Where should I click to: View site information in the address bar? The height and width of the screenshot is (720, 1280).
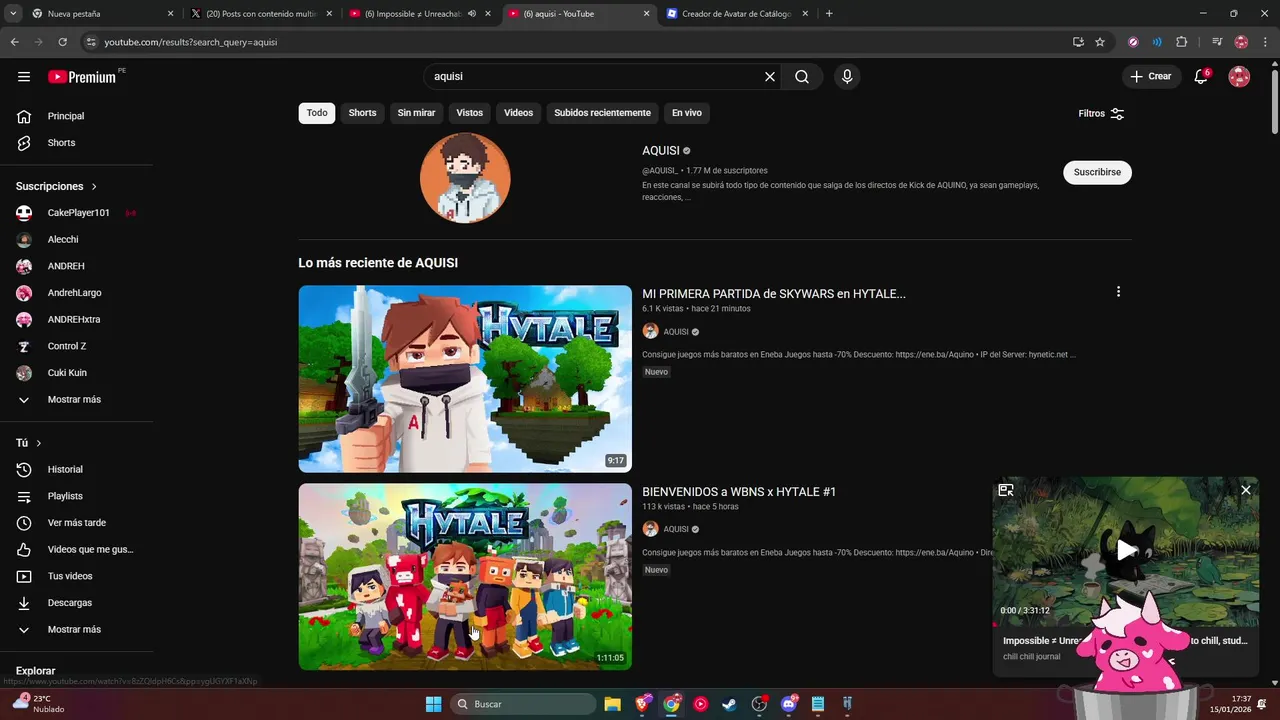click(91, 42)
